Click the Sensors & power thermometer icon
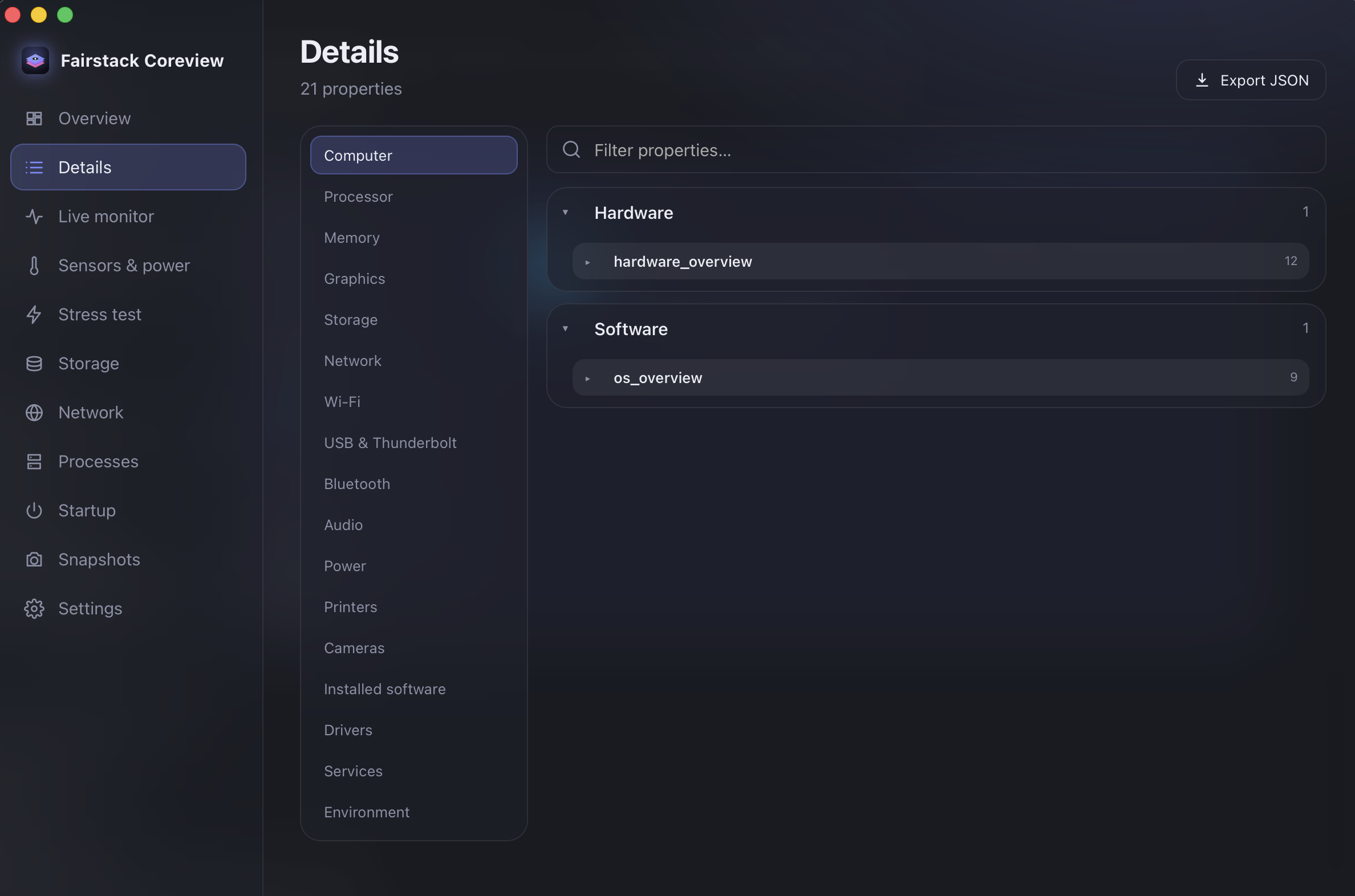This screenshot has width=1355, height=896. (34, 266)
